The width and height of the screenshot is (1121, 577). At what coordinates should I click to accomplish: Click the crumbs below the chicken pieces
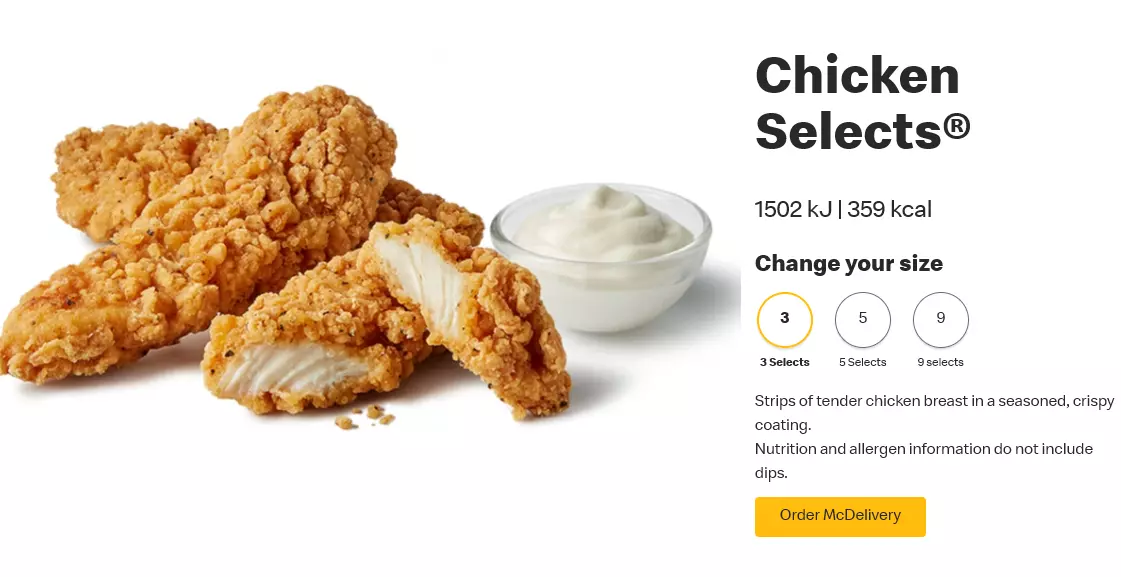point(365,417)
